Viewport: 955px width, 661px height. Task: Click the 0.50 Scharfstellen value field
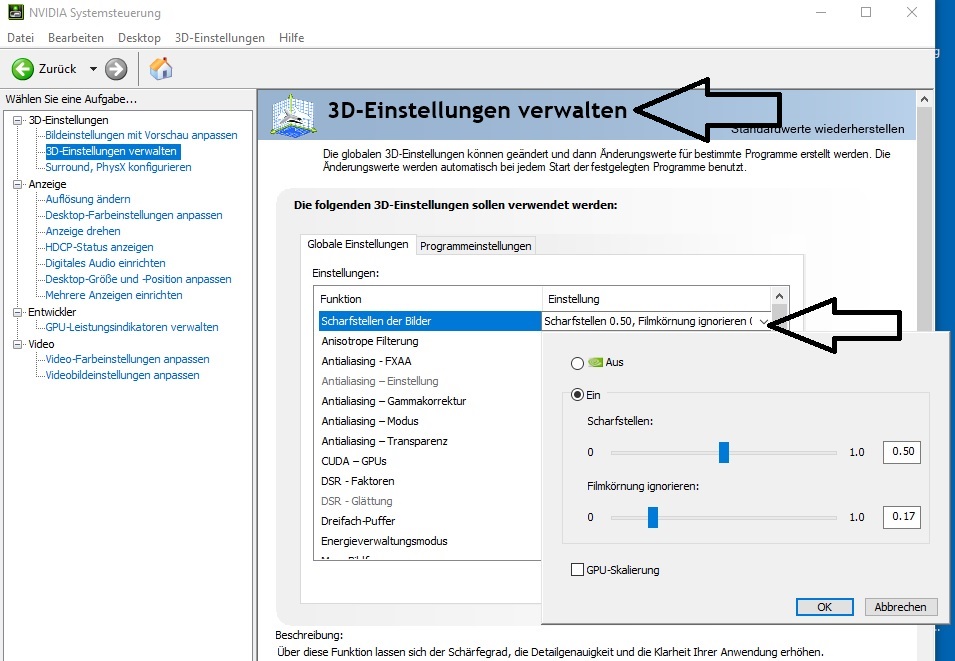tap(901, 452)
